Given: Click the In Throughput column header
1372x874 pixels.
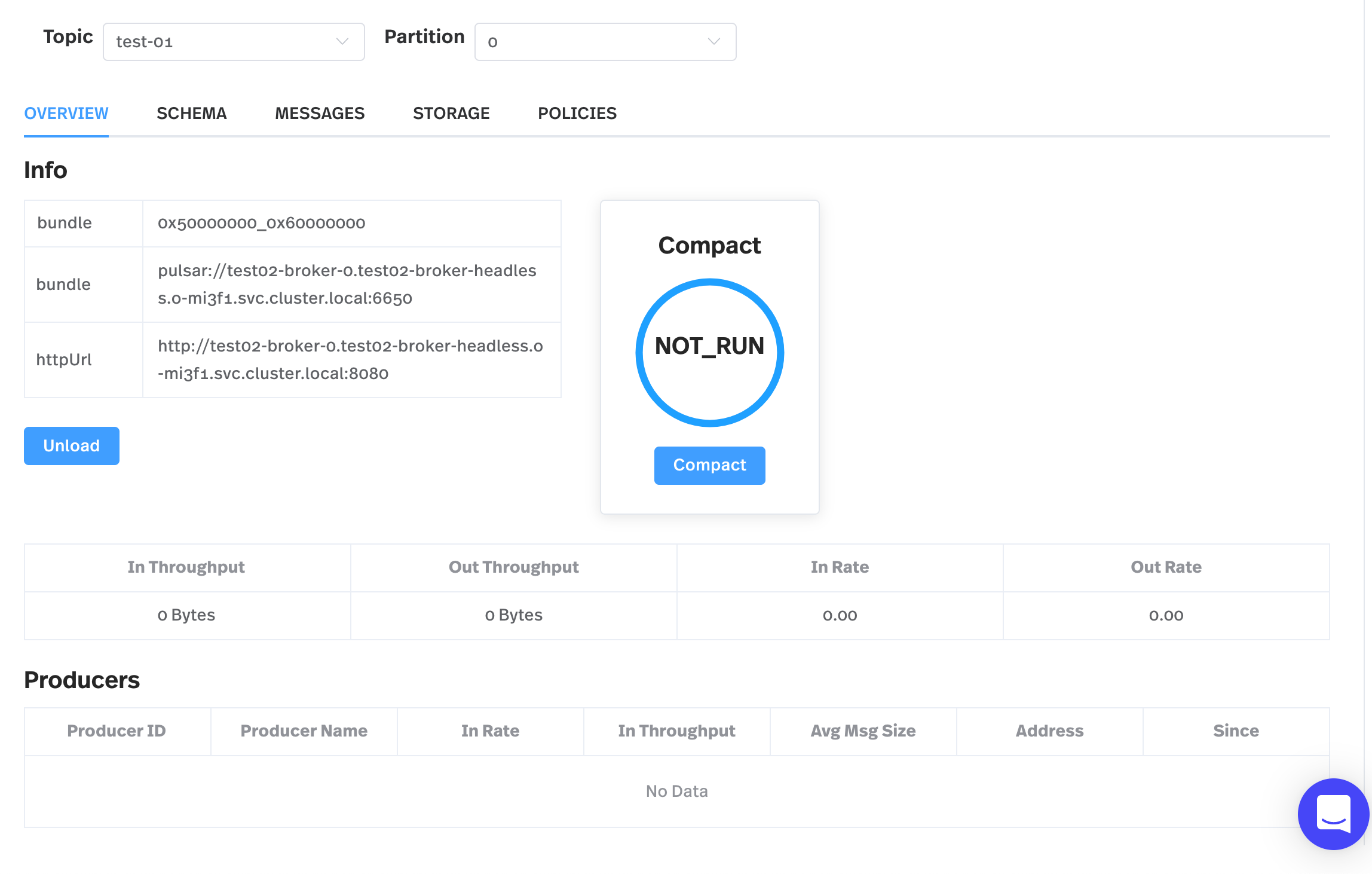Looking at the screenshot, I should (186, 567).
